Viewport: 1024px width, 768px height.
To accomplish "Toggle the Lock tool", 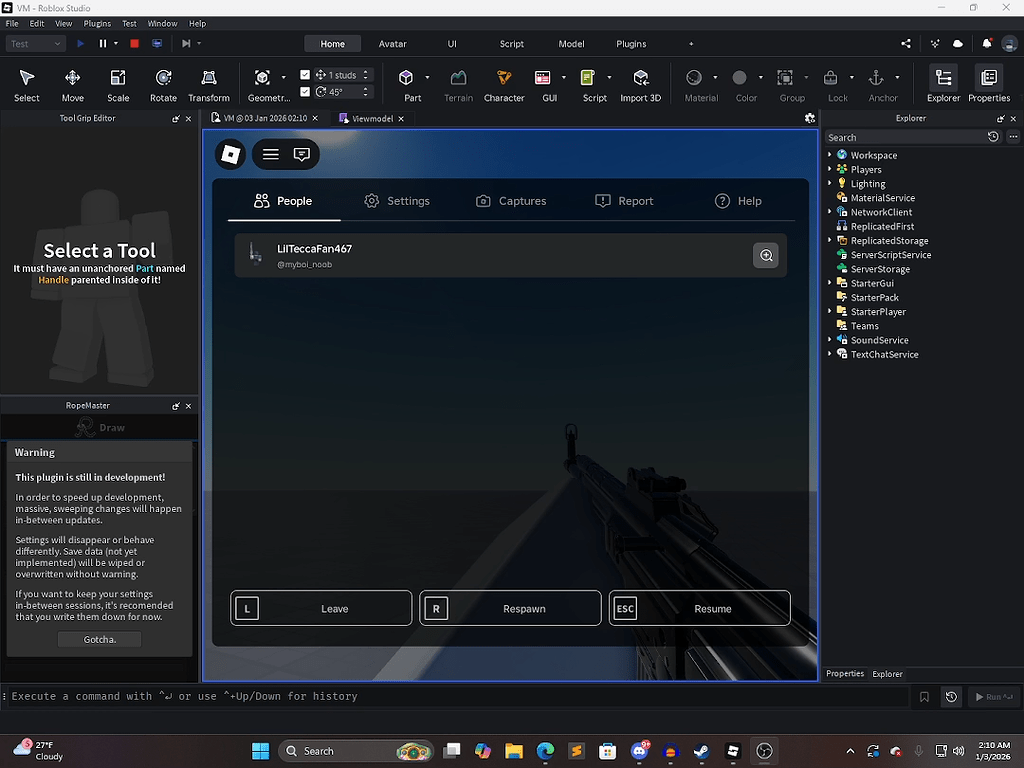I will pos(833,80).
